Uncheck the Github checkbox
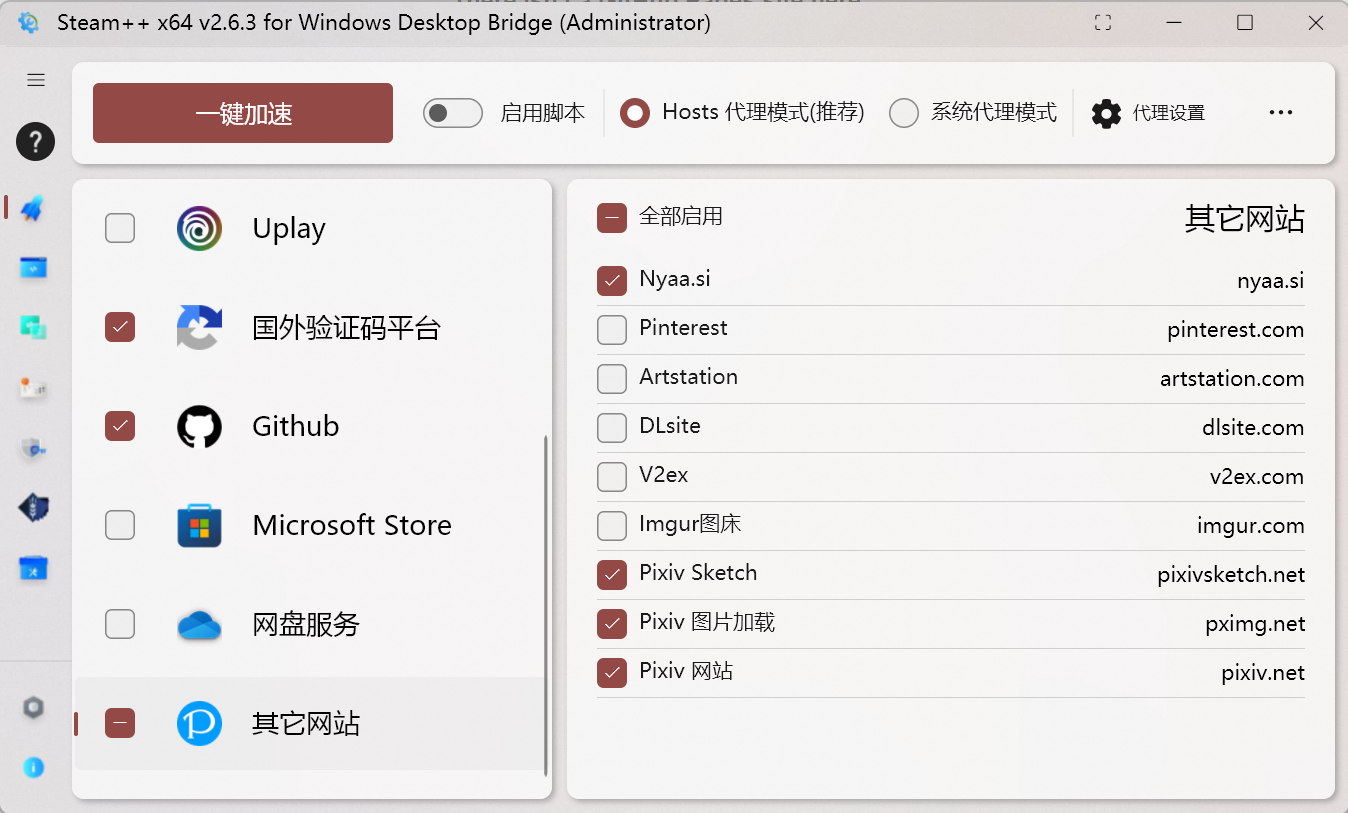The image size is (1348, 813). [x=120, y=426]
